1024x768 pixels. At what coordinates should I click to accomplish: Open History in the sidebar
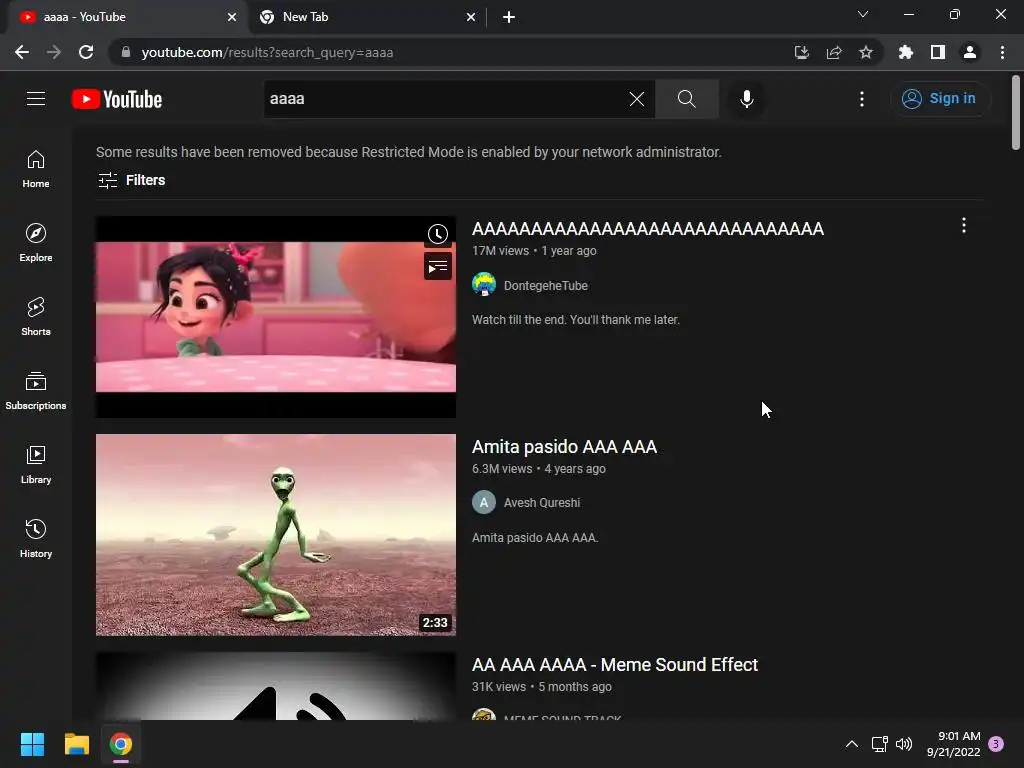click(x=36, y=539)
